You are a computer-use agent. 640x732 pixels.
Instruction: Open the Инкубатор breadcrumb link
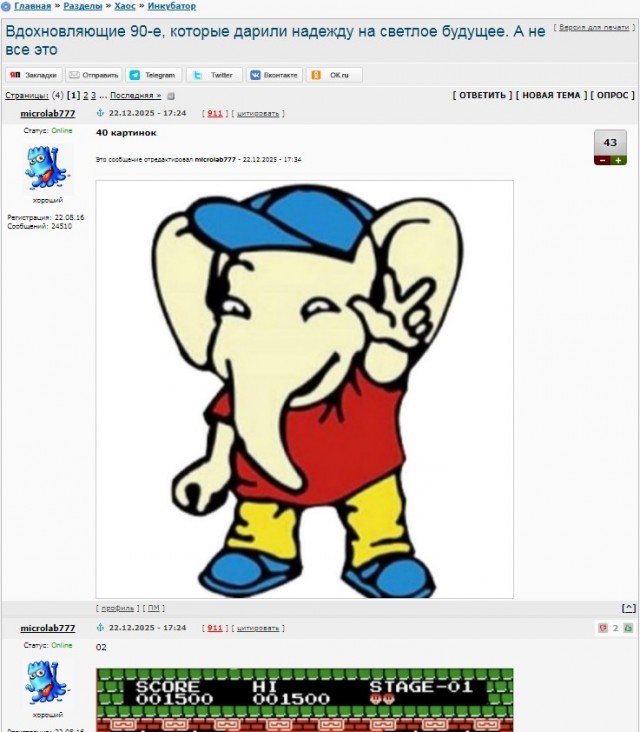(x=171, y=6)
